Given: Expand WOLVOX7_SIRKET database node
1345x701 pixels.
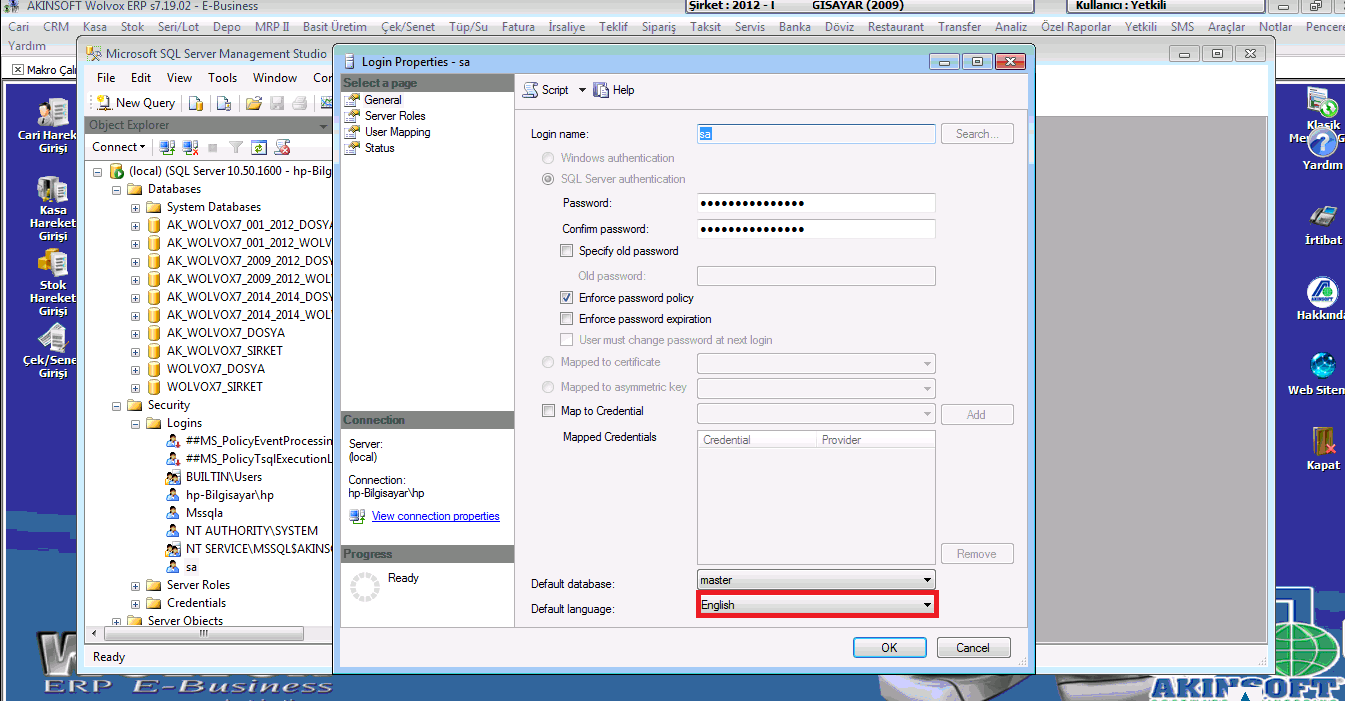Looking at the screenshot, I should tap(135, 387).
